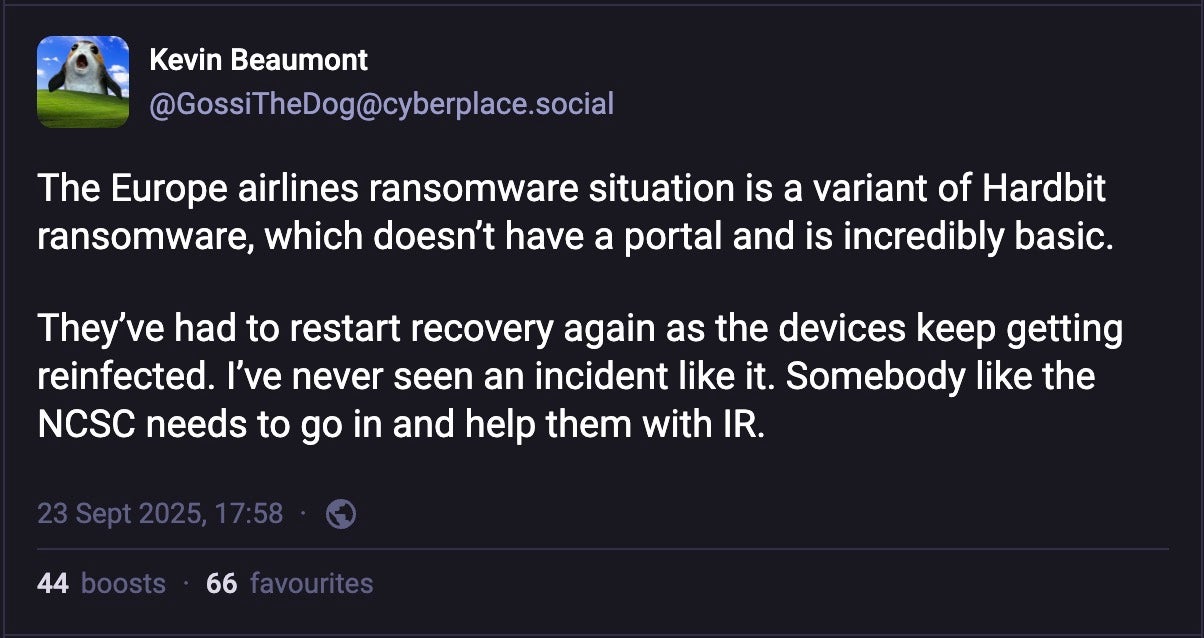Click the dot separator between boosts and favourites
The image size is (1204, 638).
tap(186, 583)
